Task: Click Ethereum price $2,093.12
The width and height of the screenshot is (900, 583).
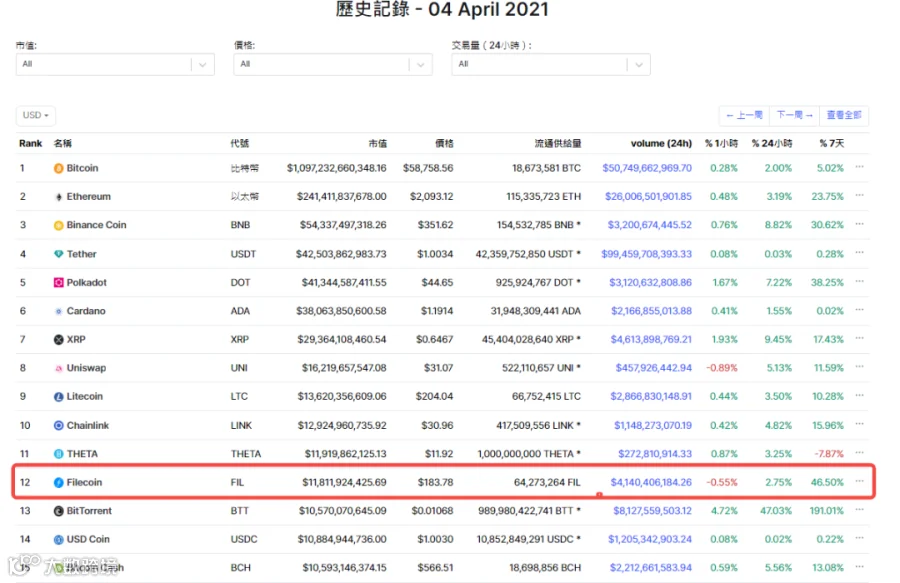Action: (431, 197)
